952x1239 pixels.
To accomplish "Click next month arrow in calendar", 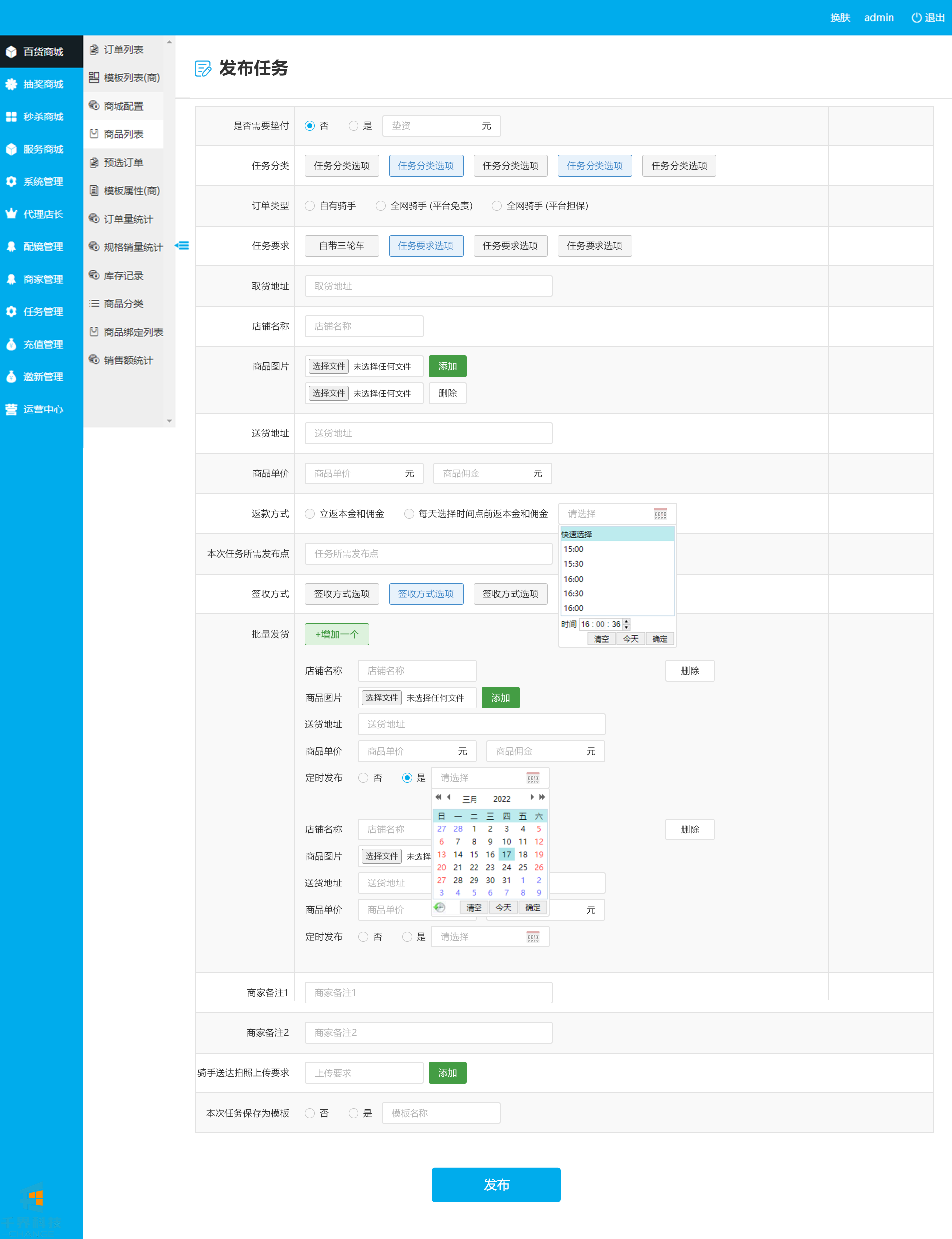I will pyautogui.click(x=532, y=797).
